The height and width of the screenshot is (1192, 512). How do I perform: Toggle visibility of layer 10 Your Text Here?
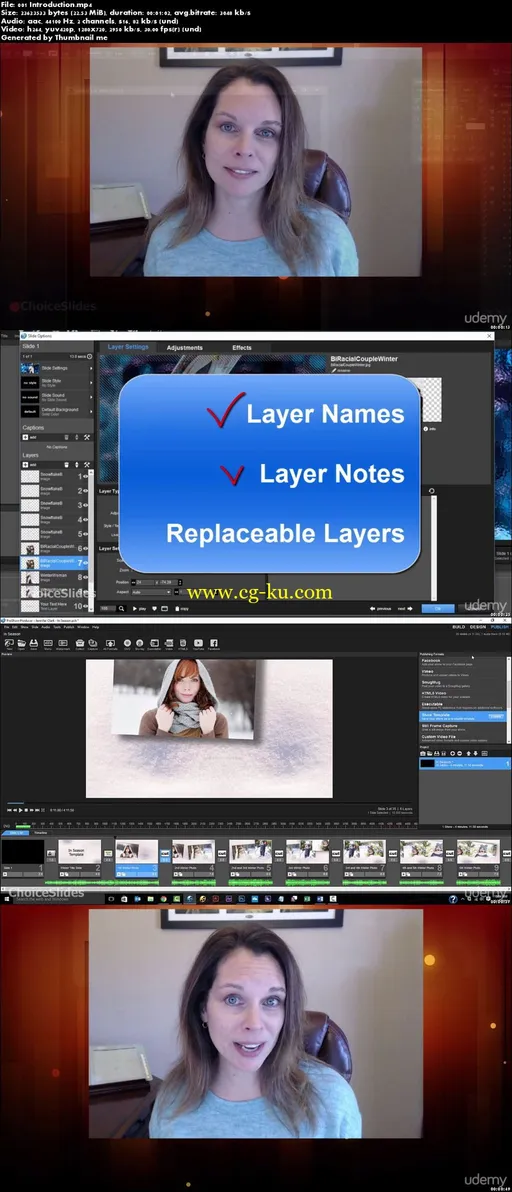click(87, 606)
